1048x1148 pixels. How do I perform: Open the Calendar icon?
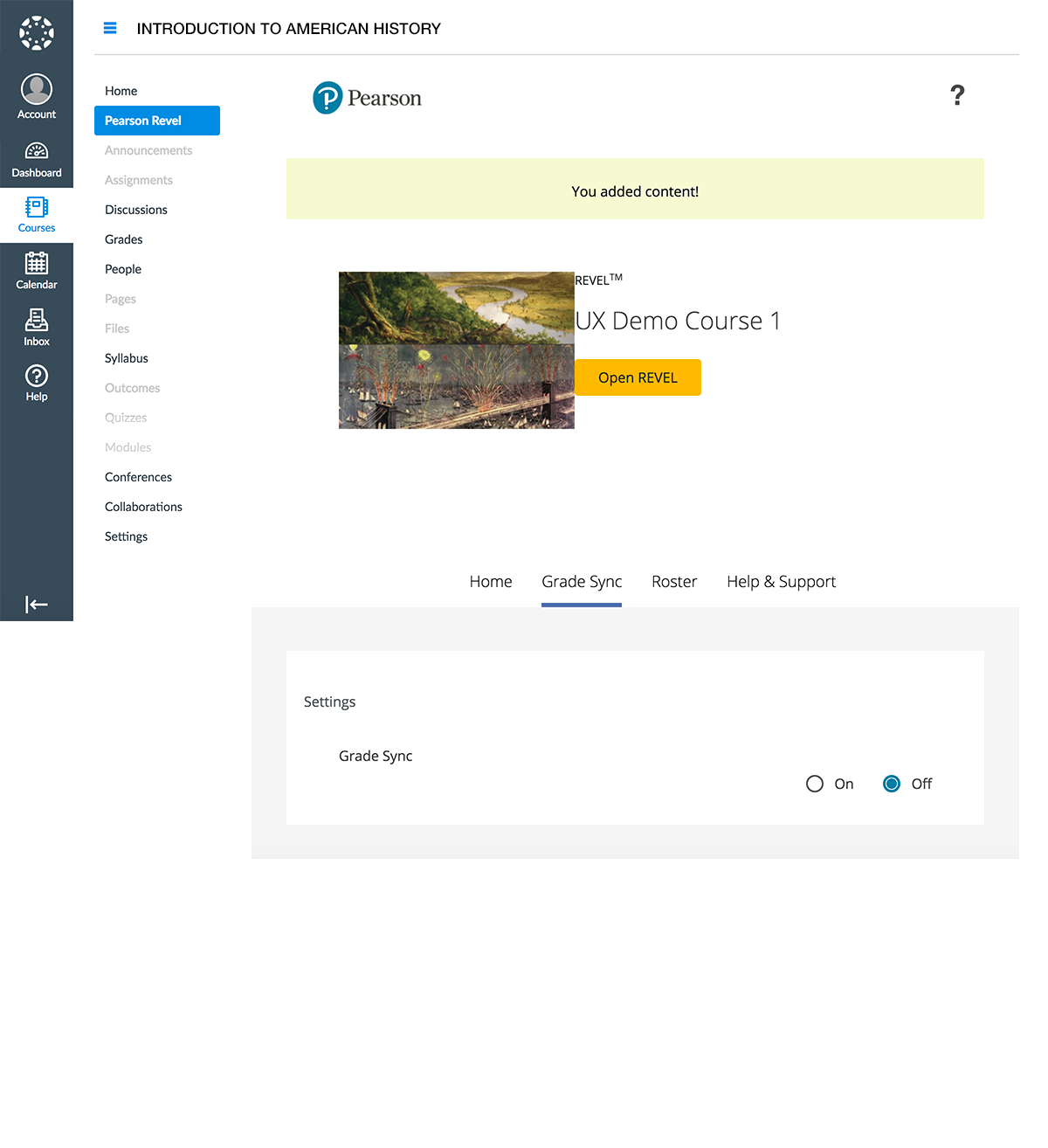tap(37, 271)
